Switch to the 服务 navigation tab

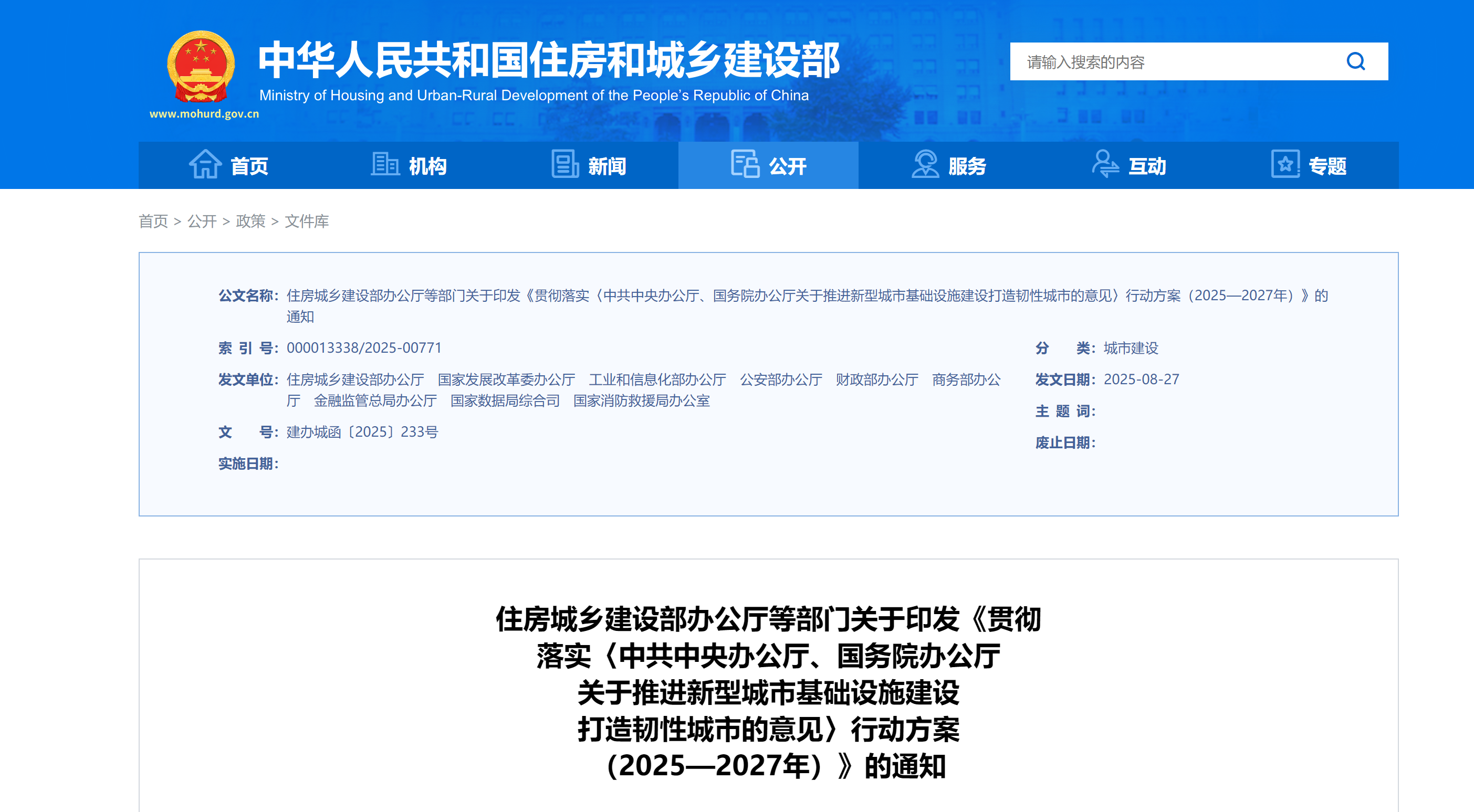click(967, 166)
